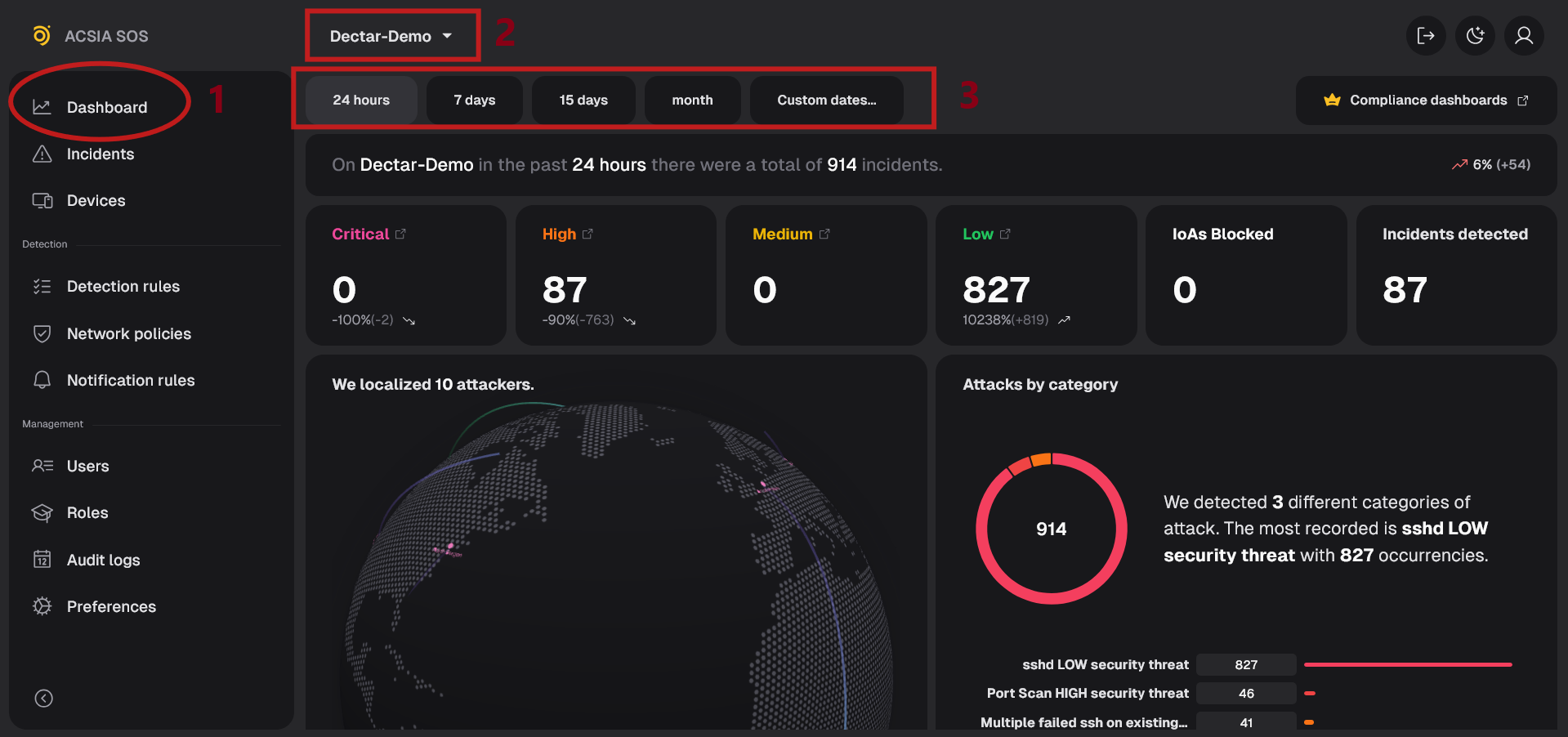This screenshot has width=1568, height=737.
Task: Click the '6% (+54)' trend text
Action: [1502, 164]
